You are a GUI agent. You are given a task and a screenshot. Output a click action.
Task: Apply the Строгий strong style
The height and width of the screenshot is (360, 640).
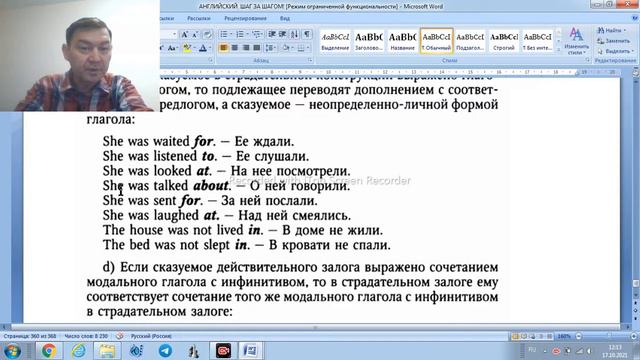[504, 41]
